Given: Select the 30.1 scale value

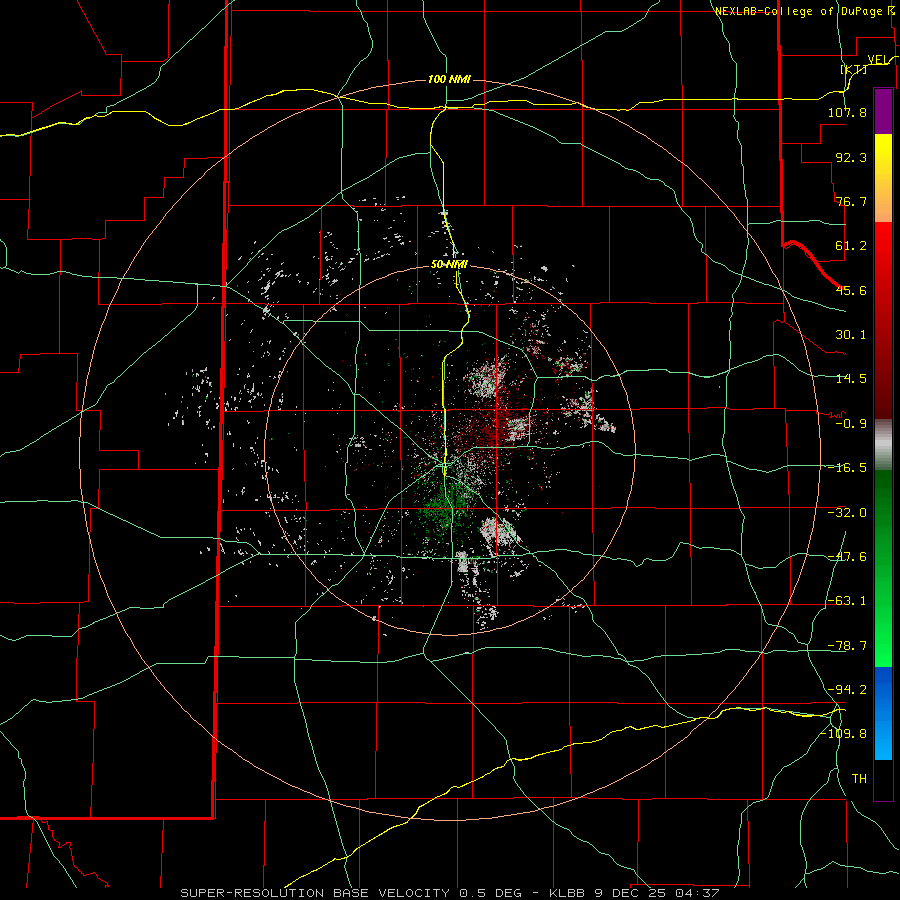Looking at the screenshot, I should point(851,335).
